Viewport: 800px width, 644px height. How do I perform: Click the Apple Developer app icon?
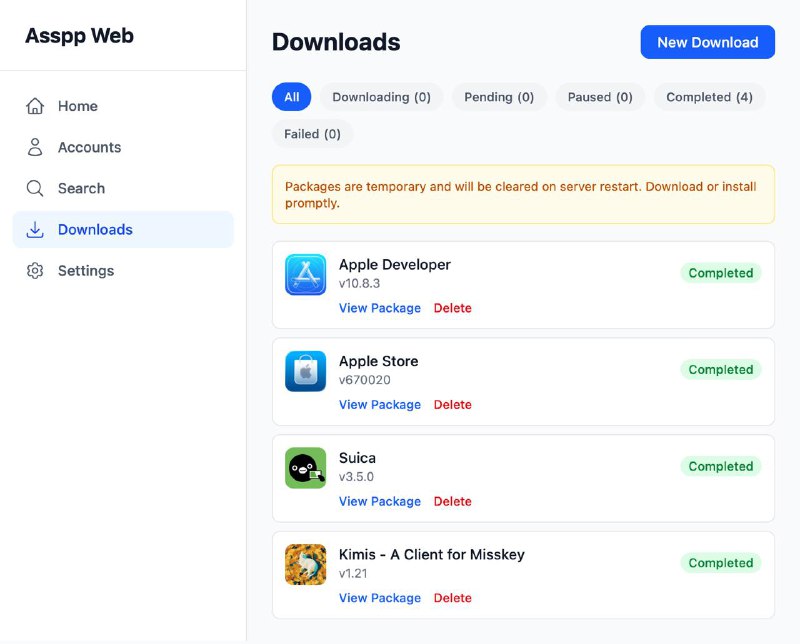pyautogui.click(x=305, y=274)
